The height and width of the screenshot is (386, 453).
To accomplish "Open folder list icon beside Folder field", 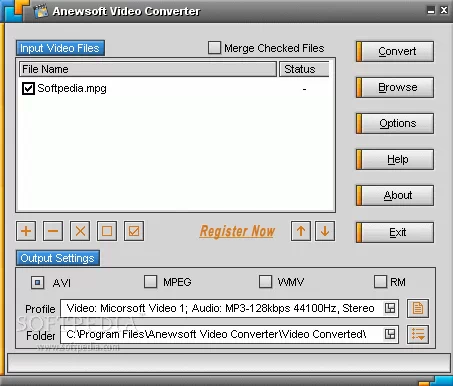I will click(418, 334).
